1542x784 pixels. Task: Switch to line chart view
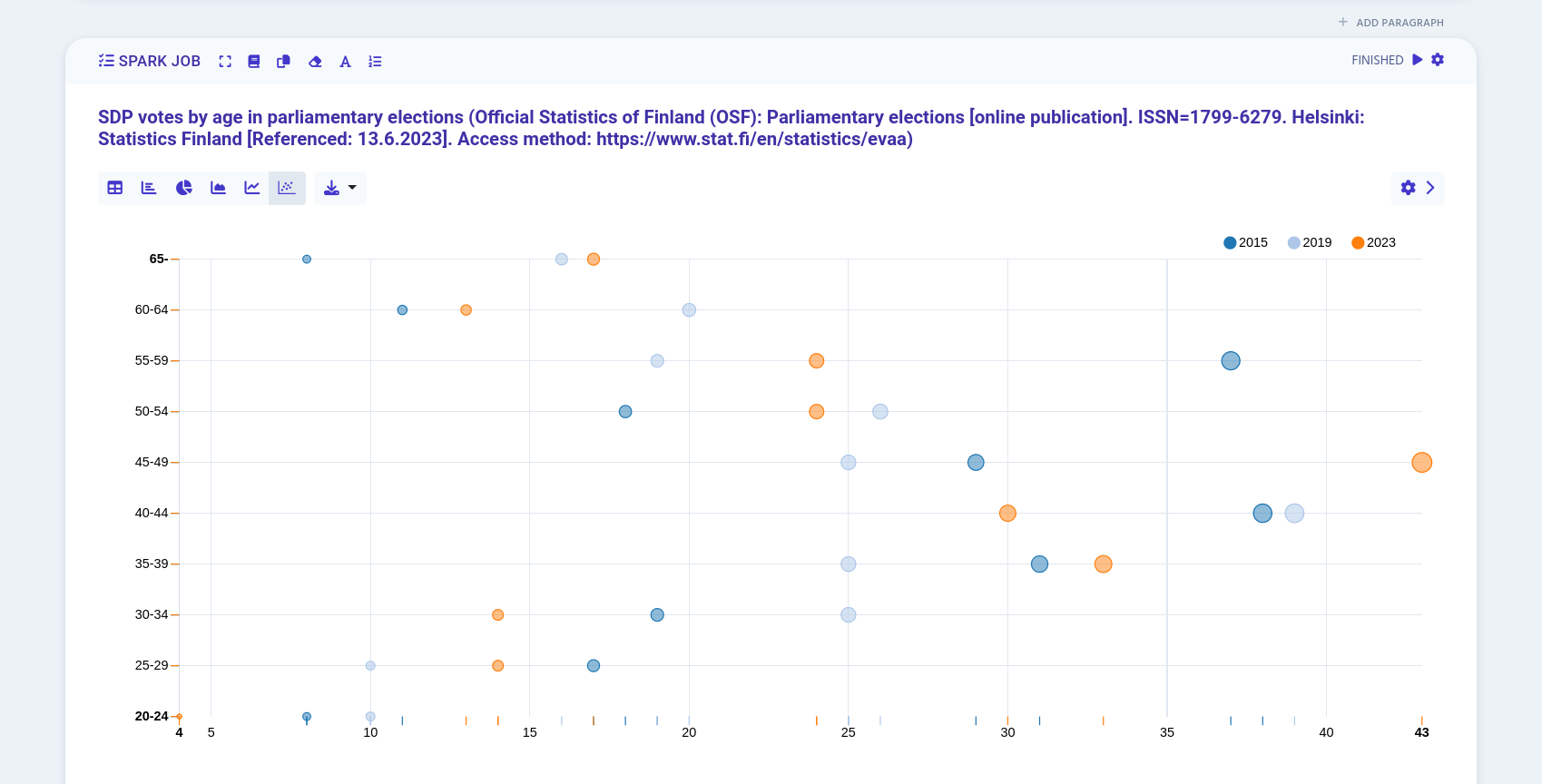252,188
